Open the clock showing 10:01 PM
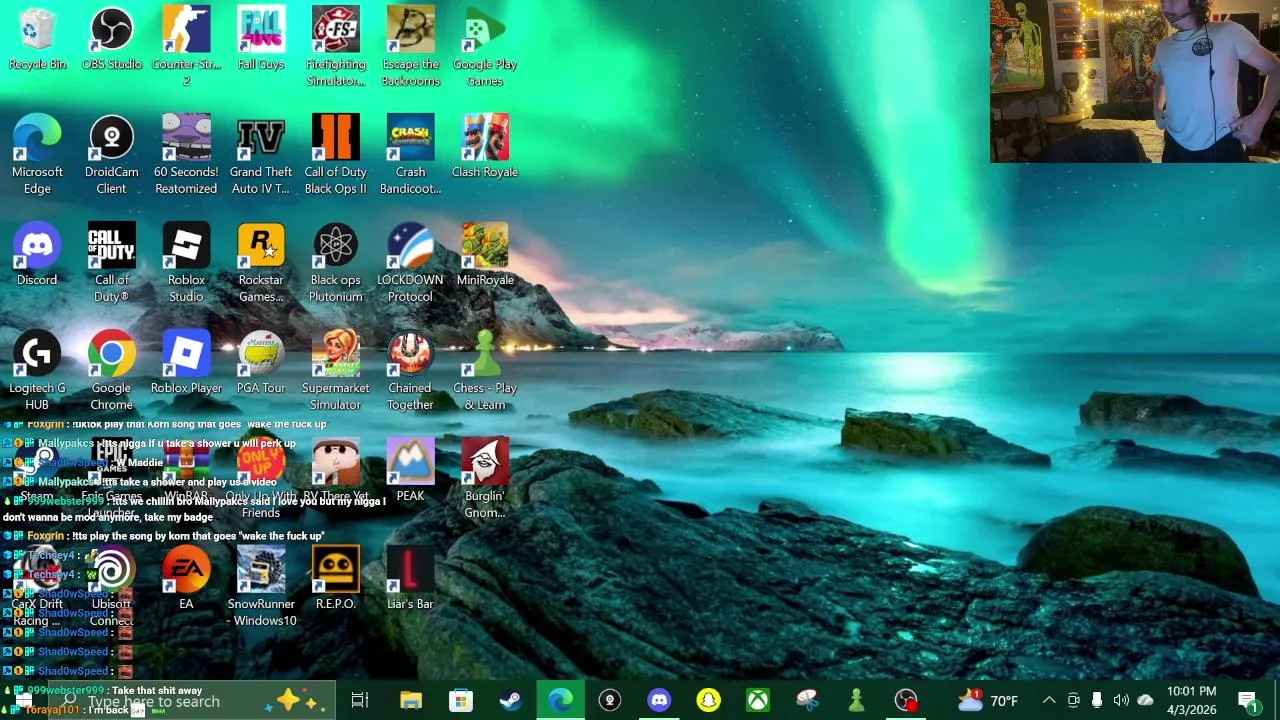Viewport: 1280px width, 720px height. click(1191, 701)
